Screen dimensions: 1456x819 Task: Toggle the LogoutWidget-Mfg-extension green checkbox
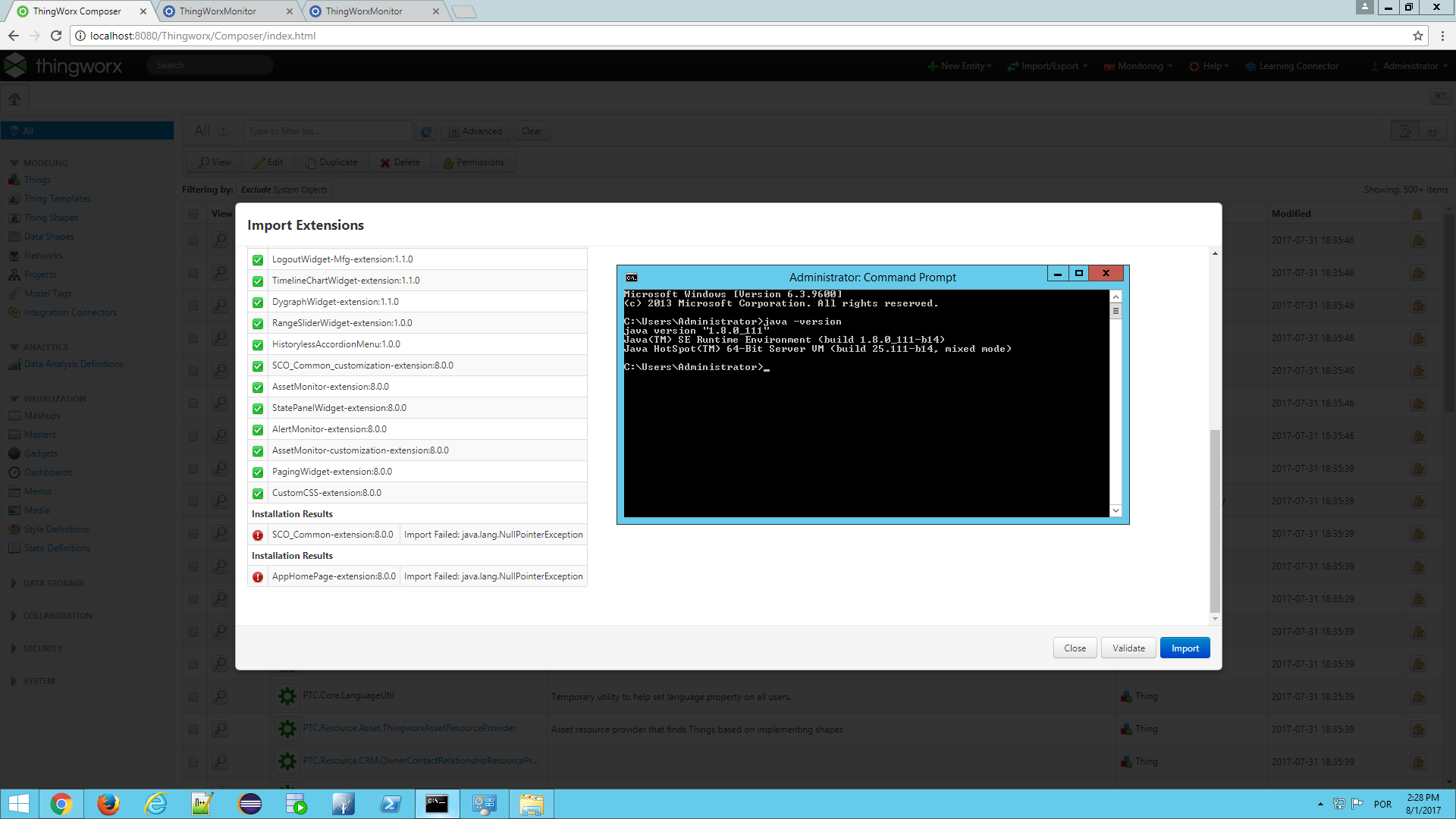coord(258,260)
